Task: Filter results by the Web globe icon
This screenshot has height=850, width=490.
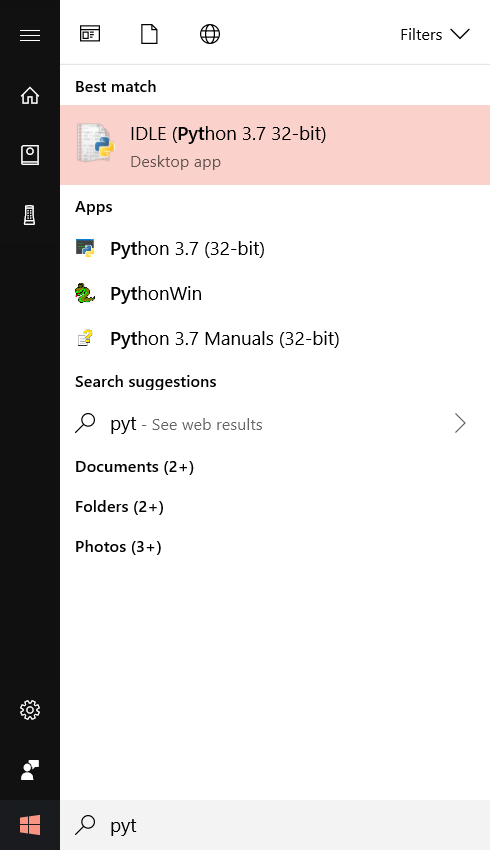Action: click(x=210, y=34)
